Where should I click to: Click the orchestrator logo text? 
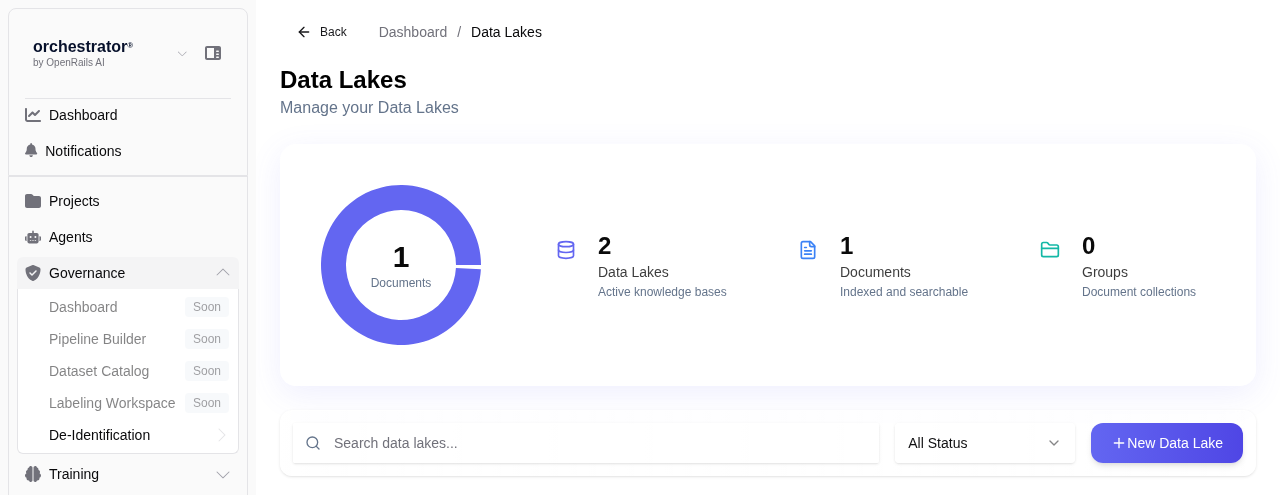click(83, 46)
